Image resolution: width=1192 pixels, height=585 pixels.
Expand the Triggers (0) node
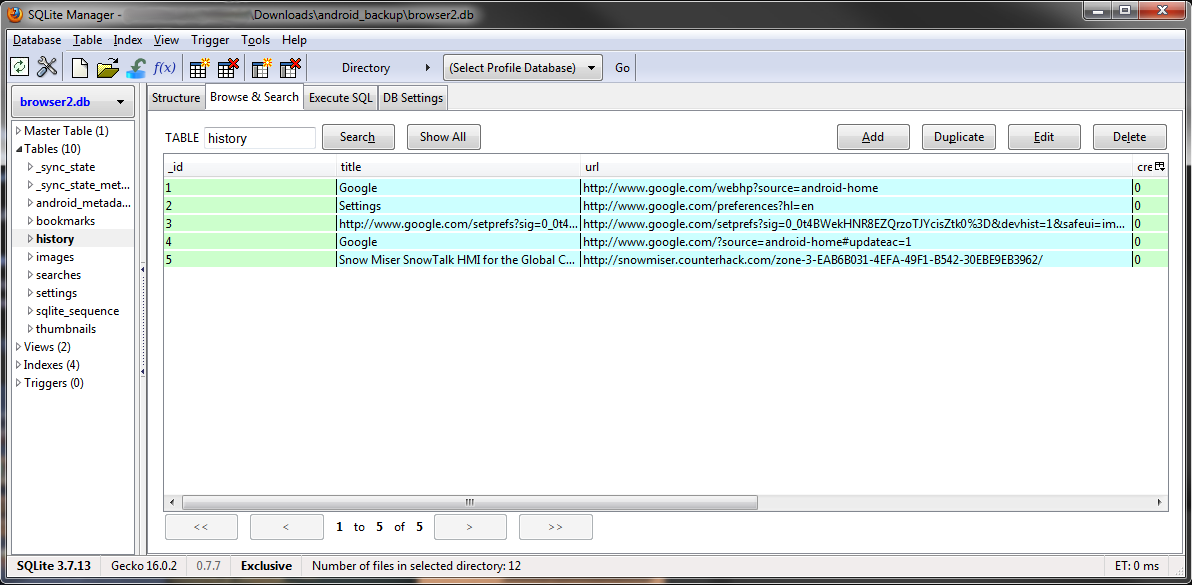click(19, 383)
